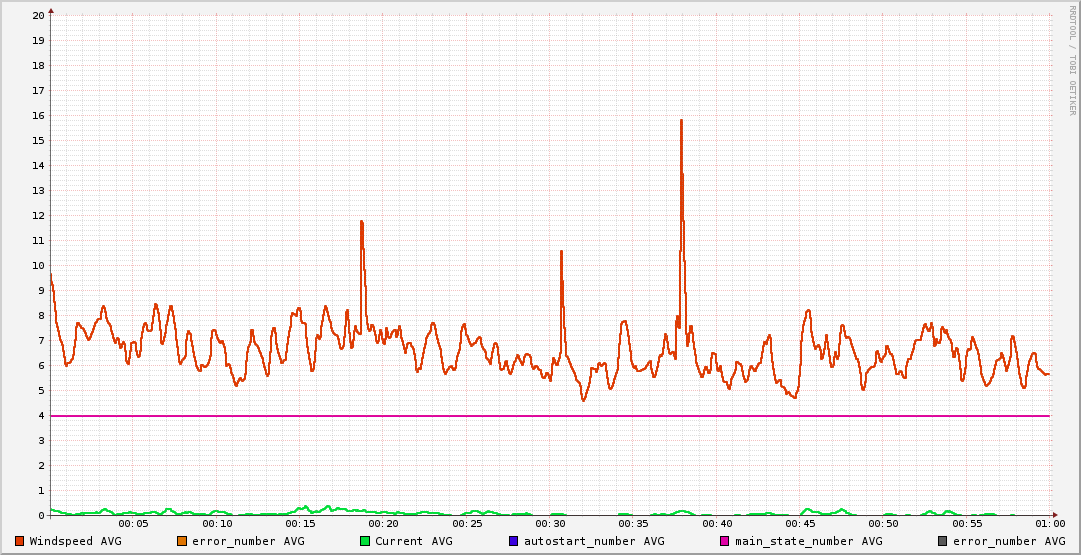Image resolution: width=1081 pixels, height=555 pixels.
Task: Select the magenta main_state_number legend swatch
Action: click(x=725, y=541)
